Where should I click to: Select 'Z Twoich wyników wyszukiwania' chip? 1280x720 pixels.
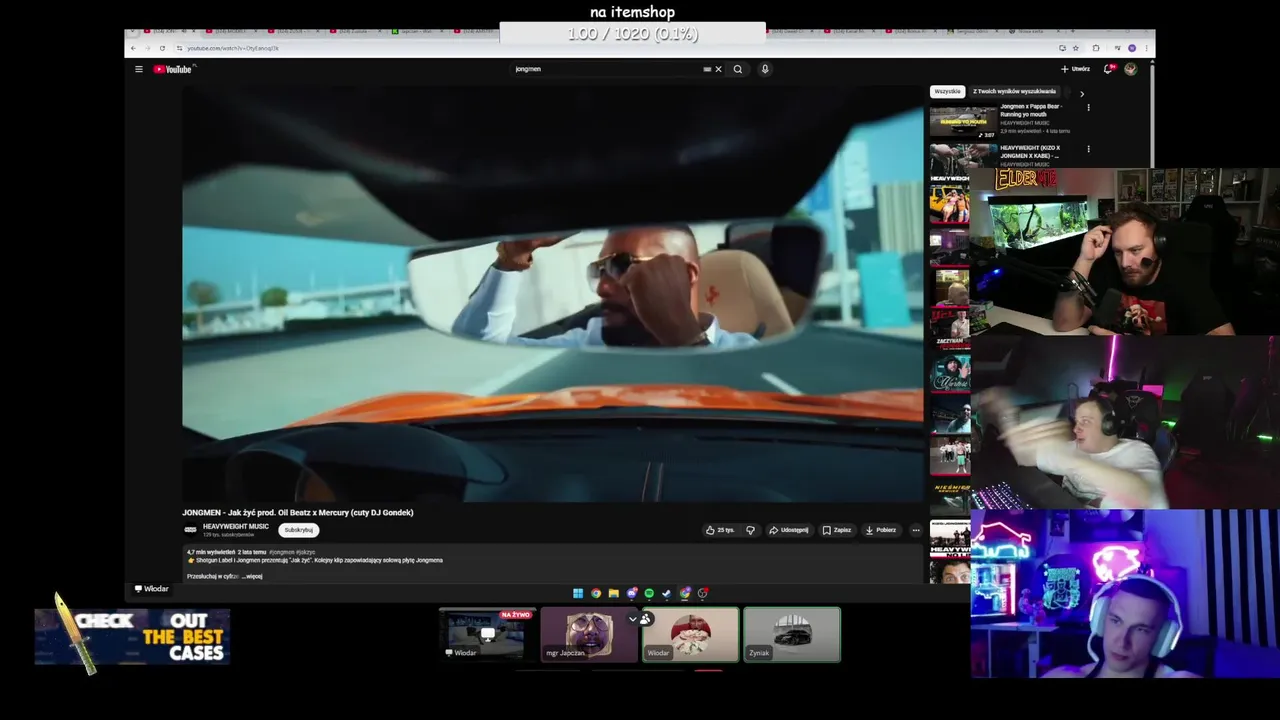coord(1014,91)
